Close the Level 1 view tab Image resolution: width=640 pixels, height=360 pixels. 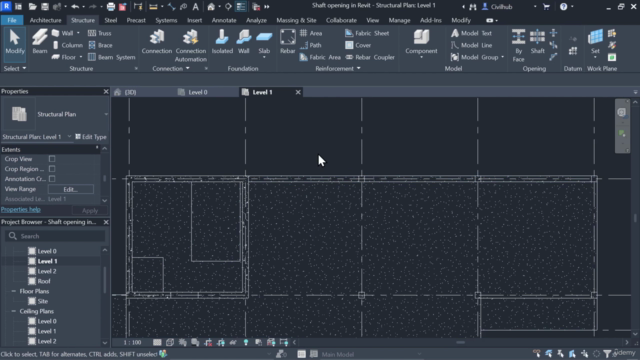coord(298,92)
